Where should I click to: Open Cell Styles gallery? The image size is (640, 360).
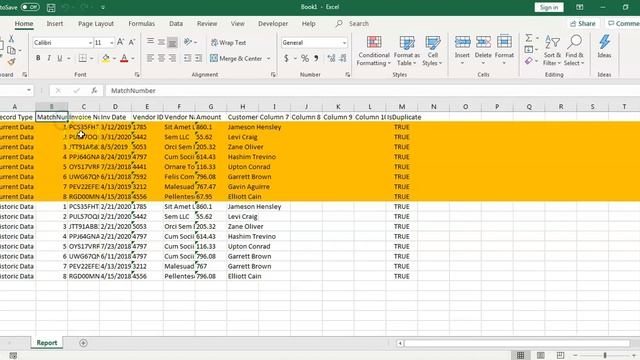[432, 51]
